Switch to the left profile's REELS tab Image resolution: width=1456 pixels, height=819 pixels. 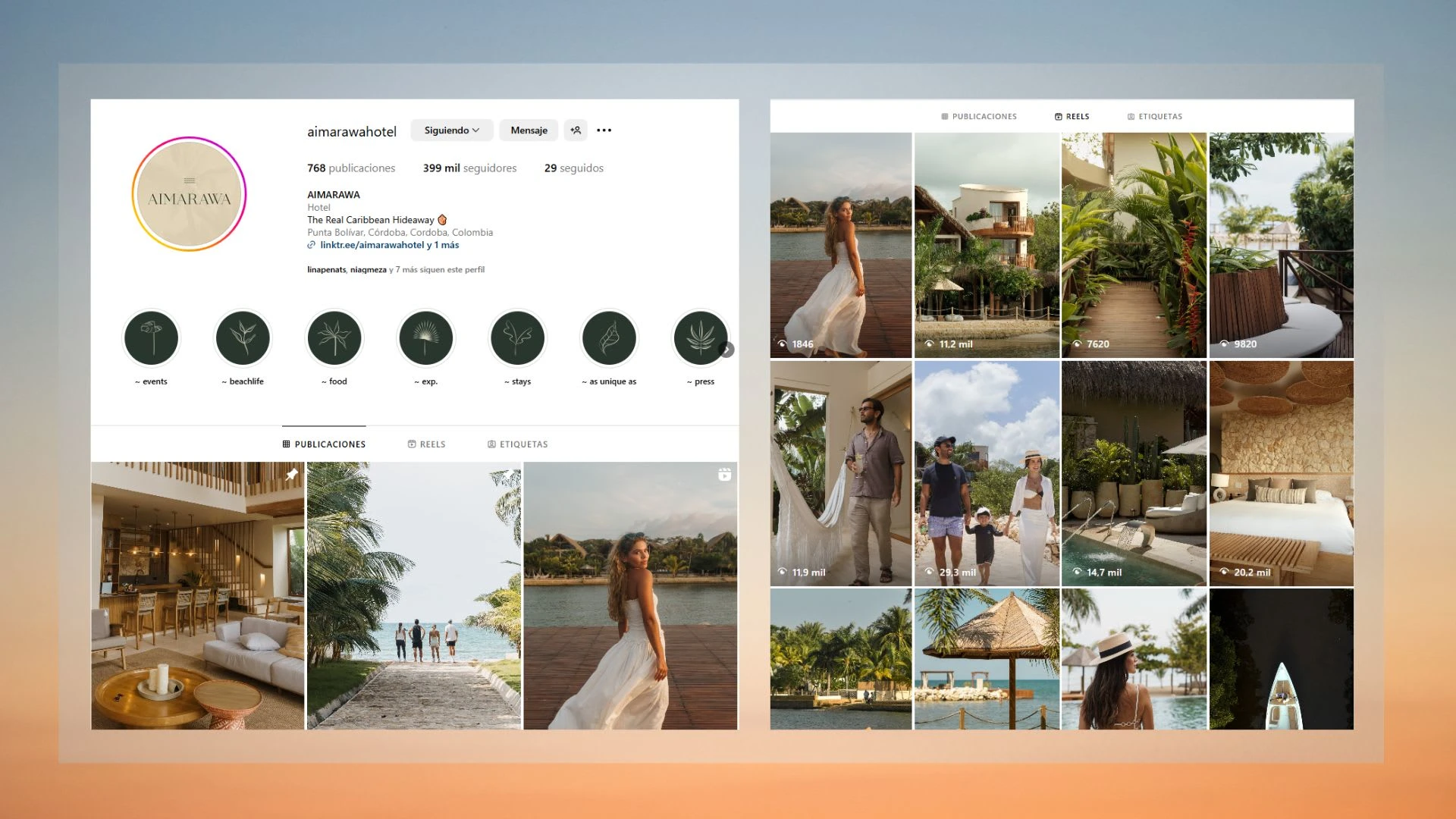427,444
